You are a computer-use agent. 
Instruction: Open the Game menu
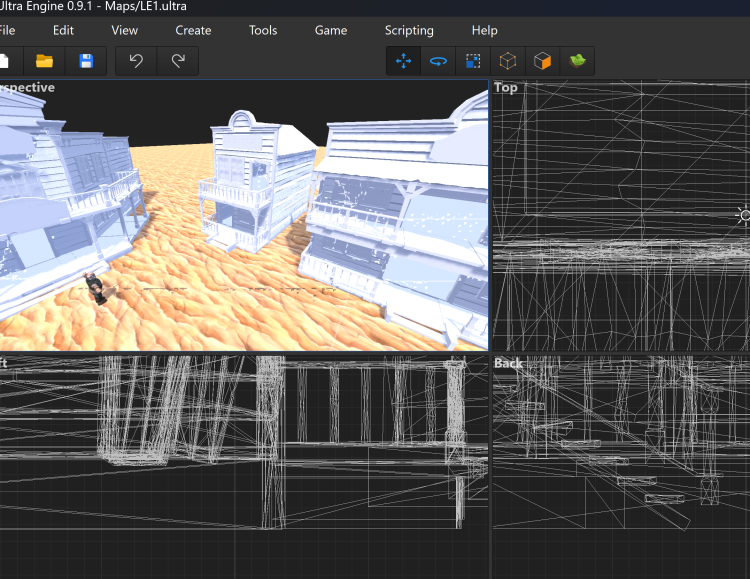pyautogui.click(x=331, y=30)
